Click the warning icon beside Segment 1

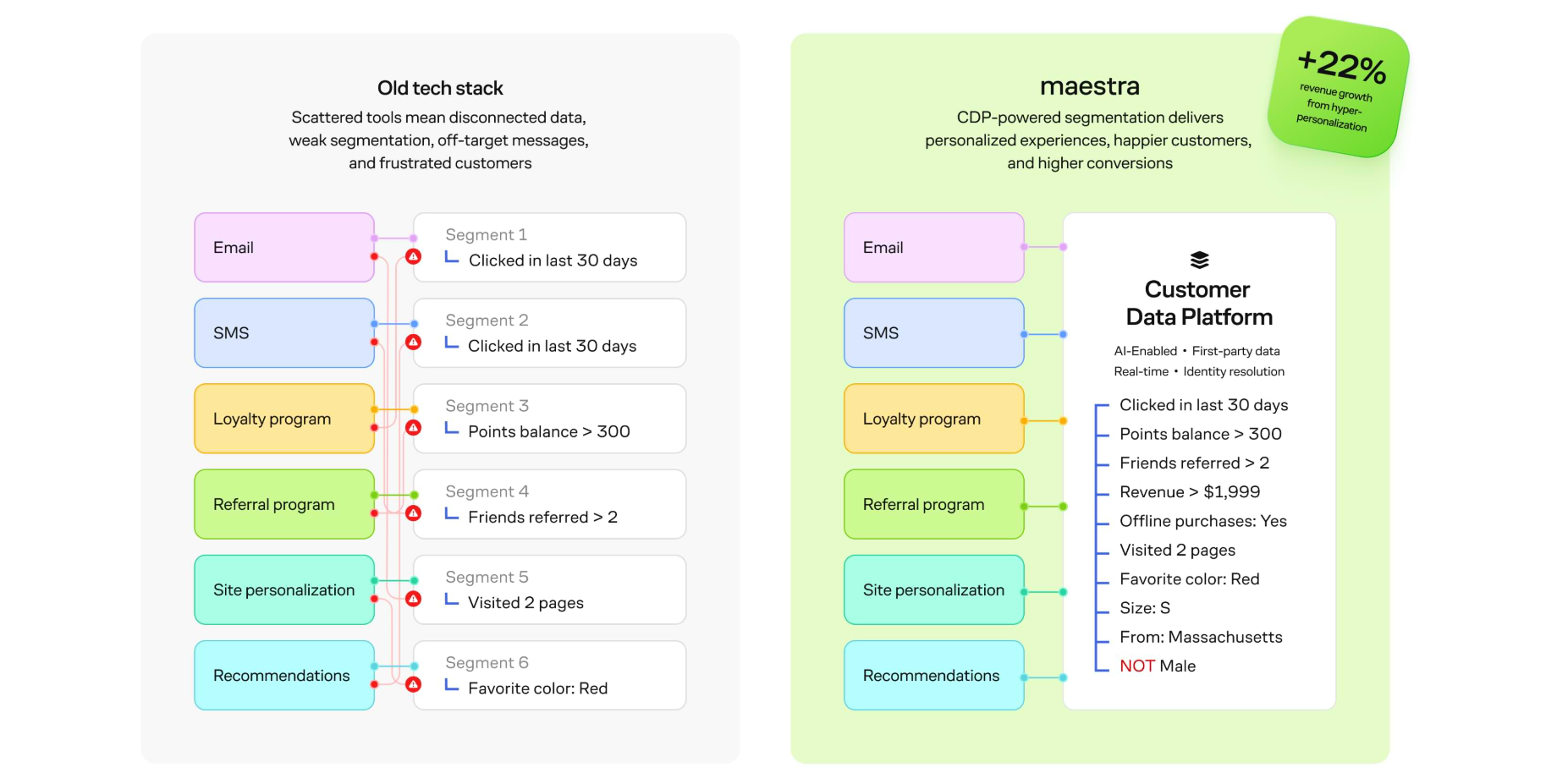[x=413, y=256]
